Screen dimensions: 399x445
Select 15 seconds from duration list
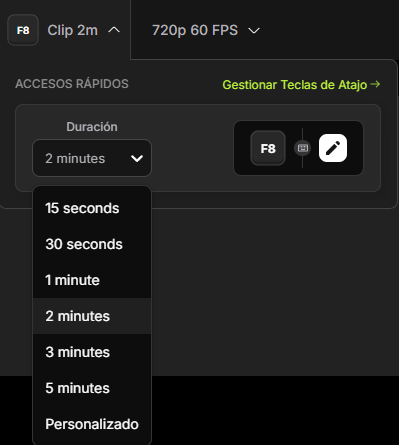[92, 208]
